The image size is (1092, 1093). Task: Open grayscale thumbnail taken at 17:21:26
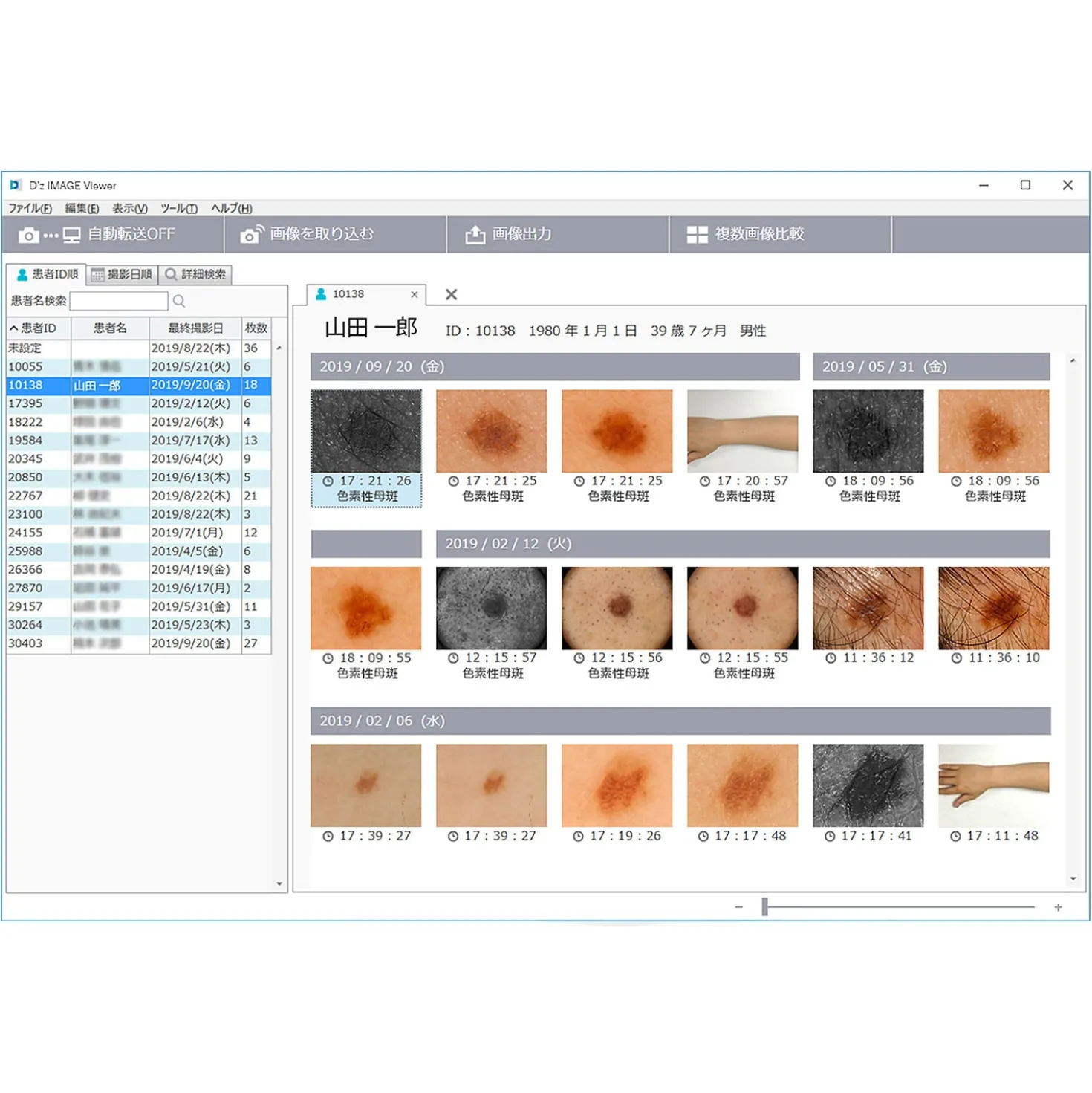pyautogui.click(x=366, y=431)
